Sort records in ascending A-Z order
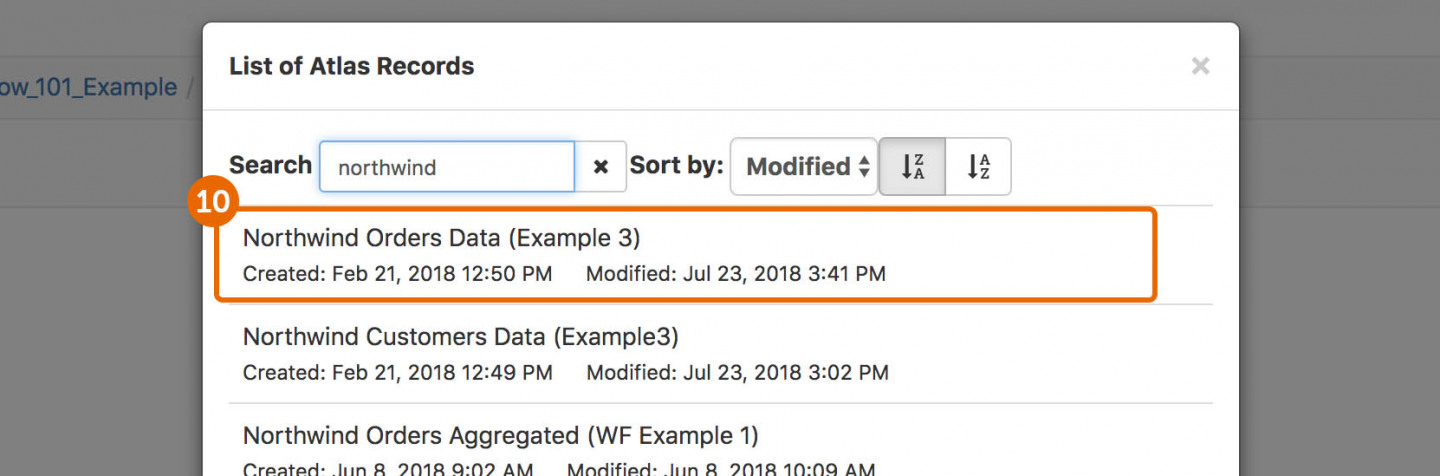 [978, 167]
